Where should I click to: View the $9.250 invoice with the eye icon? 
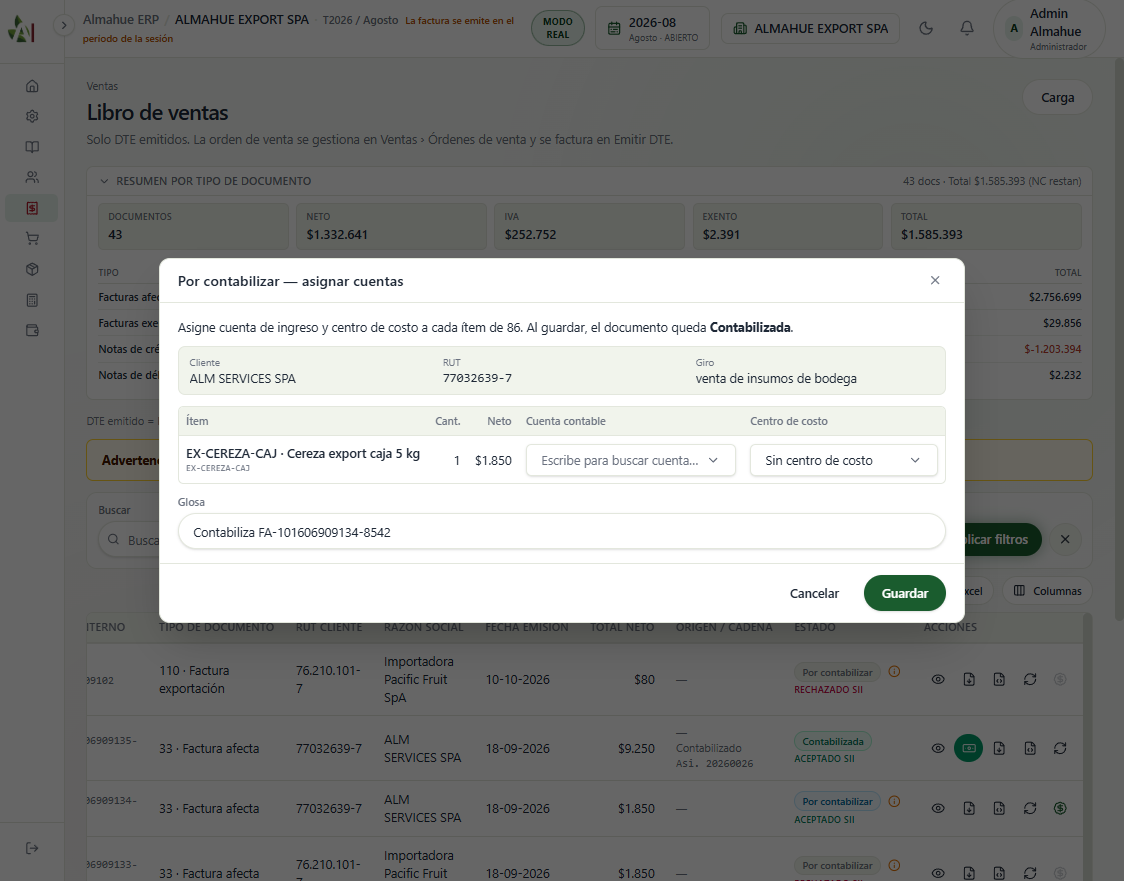(x=938, y=748)
